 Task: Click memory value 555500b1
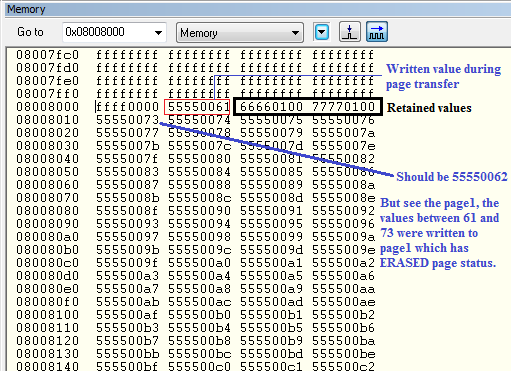(271, 315)
